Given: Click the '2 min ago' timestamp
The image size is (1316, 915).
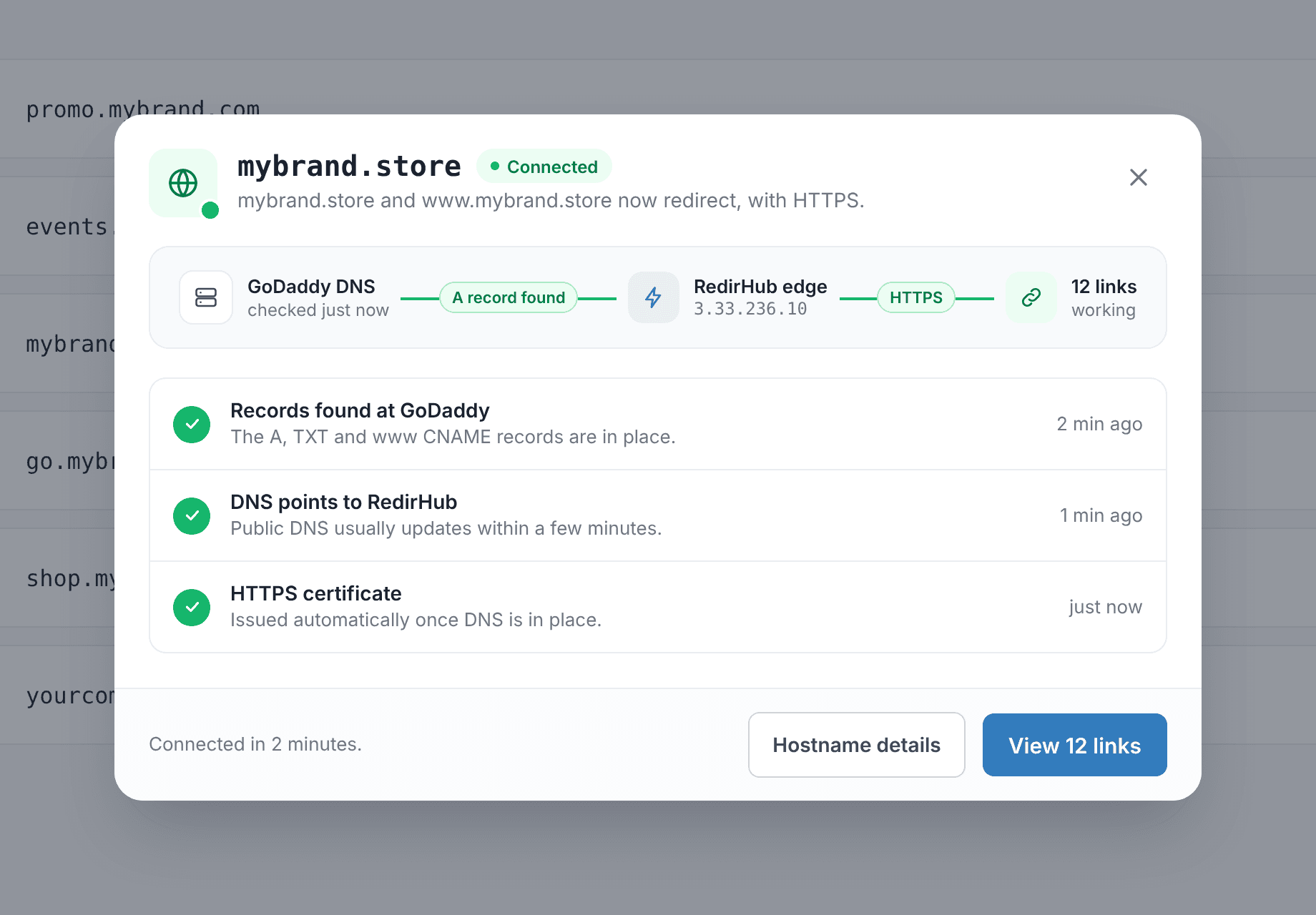Looking at the screenshot, I should pyautogui.click(x=1099, y=424).
